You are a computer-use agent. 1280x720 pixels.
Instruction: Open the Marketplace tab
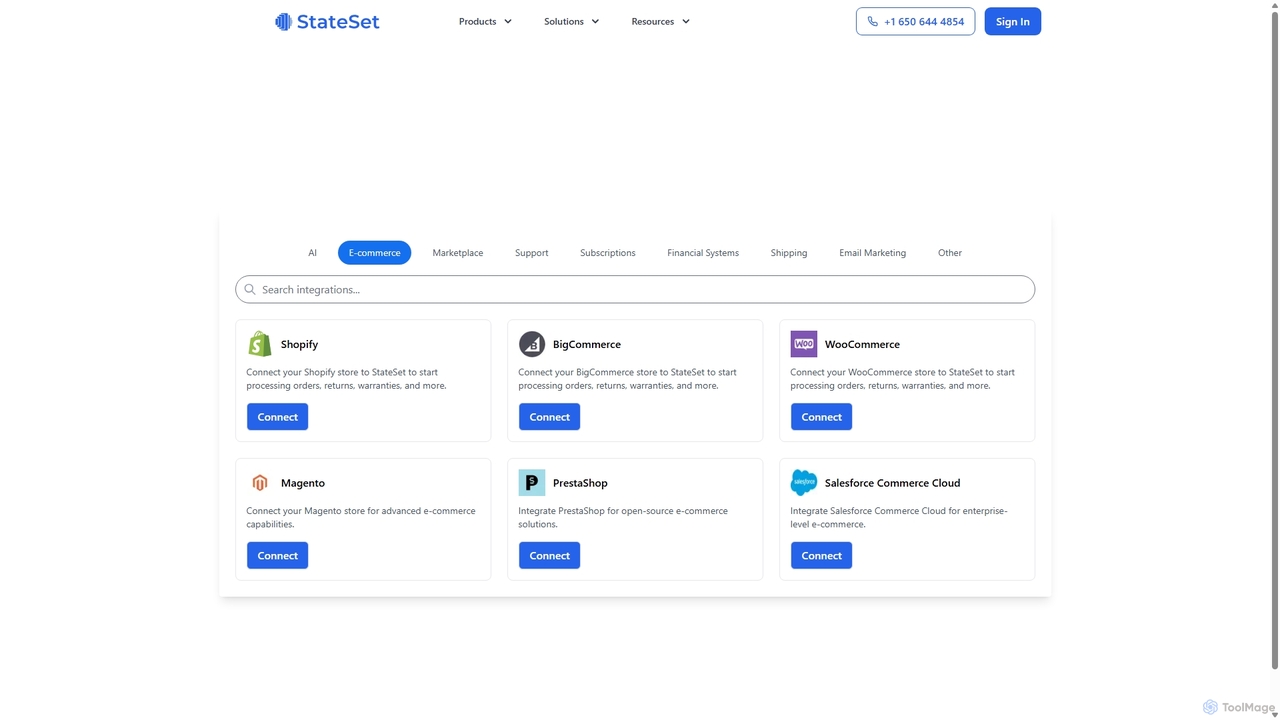click(458, 253)
